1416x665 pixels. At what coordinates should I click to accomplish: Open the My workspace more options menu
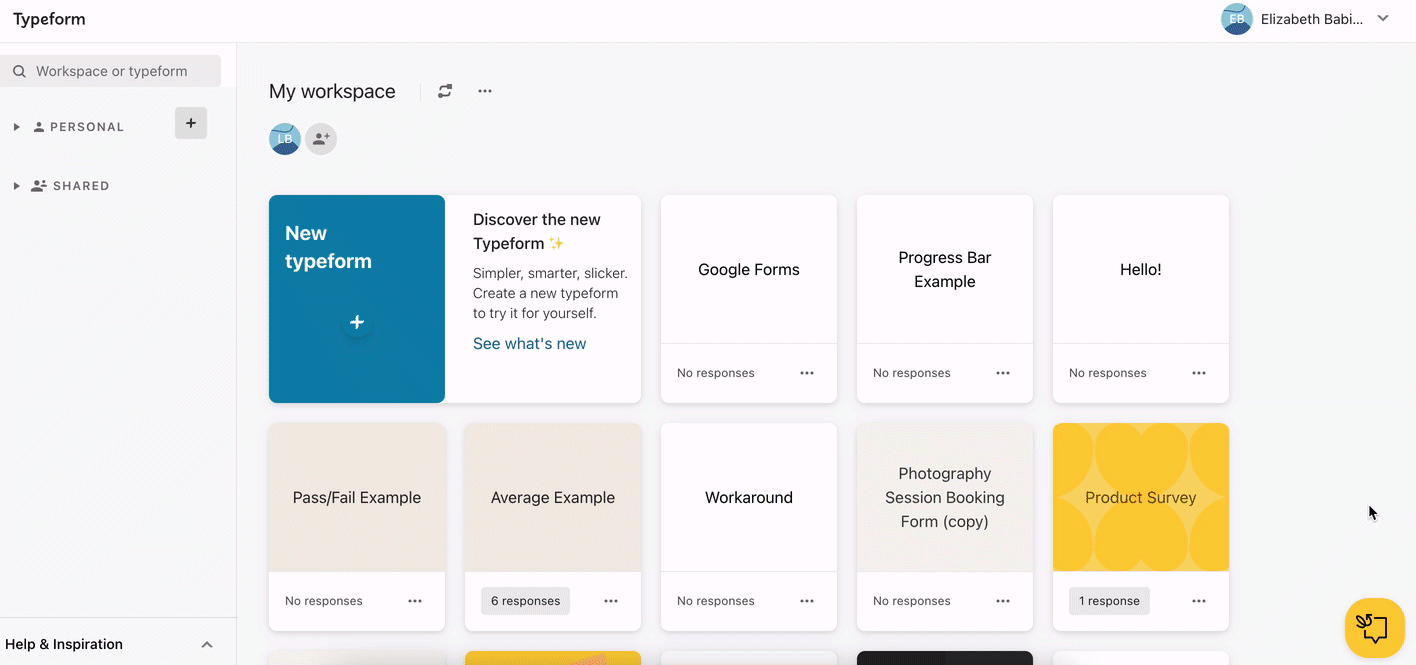485,91
